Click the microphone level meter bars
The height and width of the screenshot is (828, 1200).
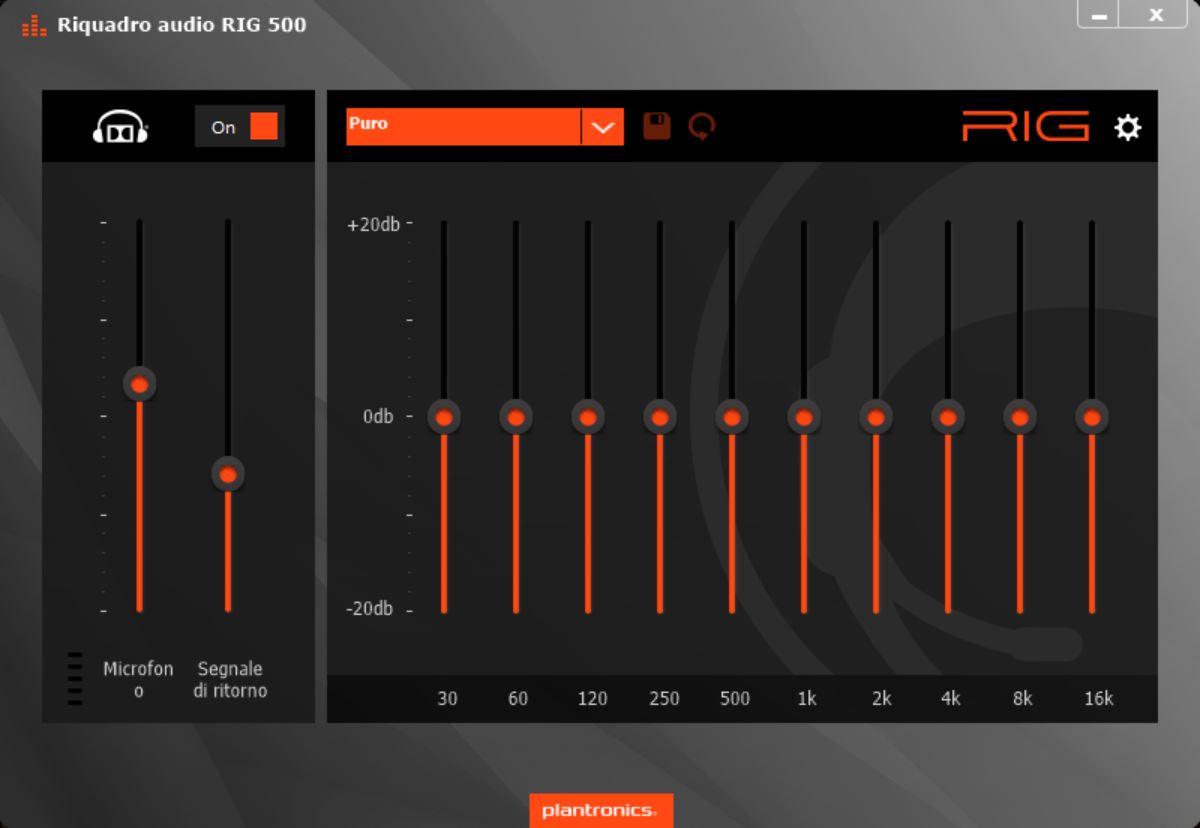75,679
